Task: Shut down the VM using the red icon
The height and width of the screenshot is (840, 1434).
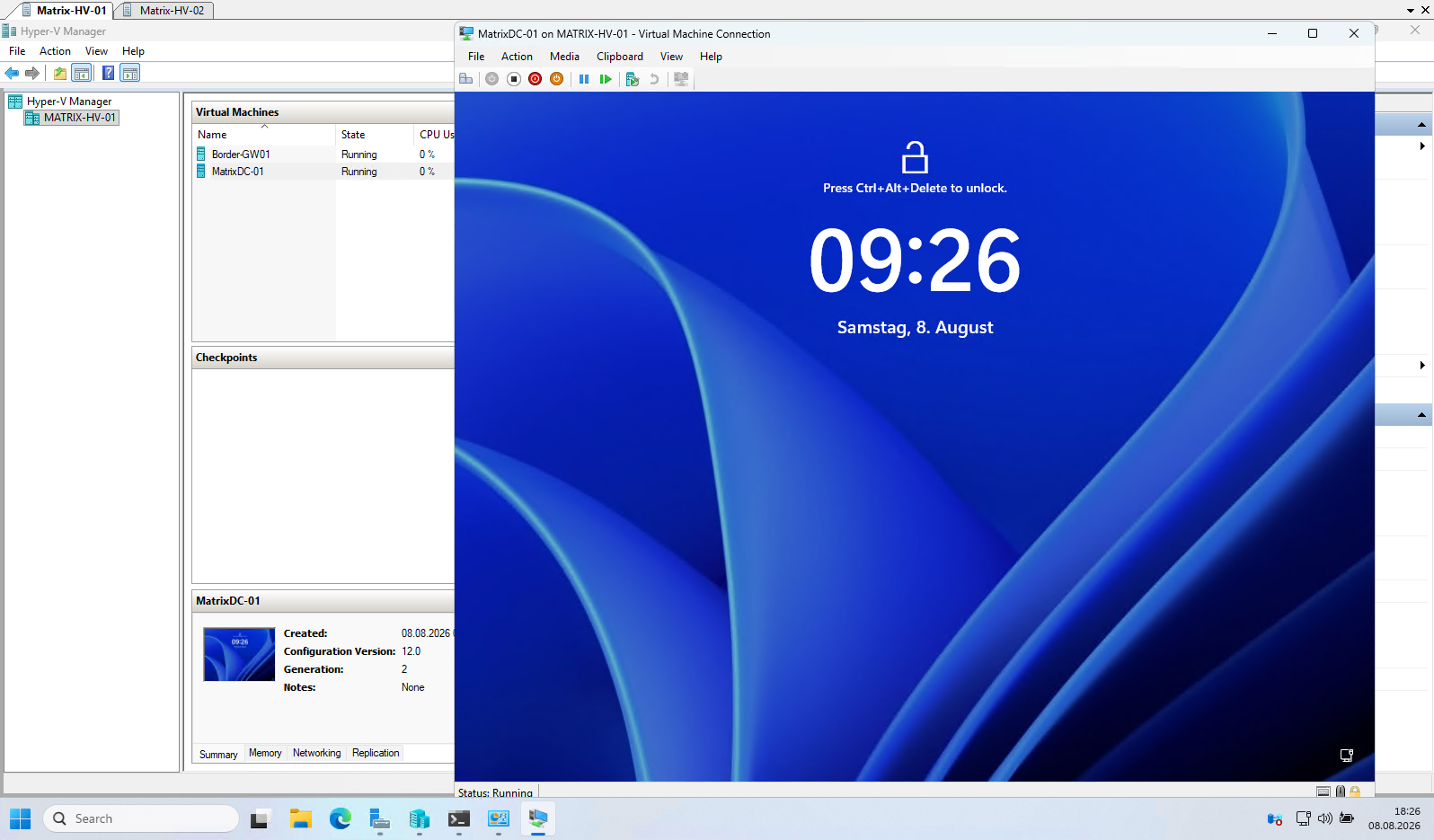Action: [536, 79]
